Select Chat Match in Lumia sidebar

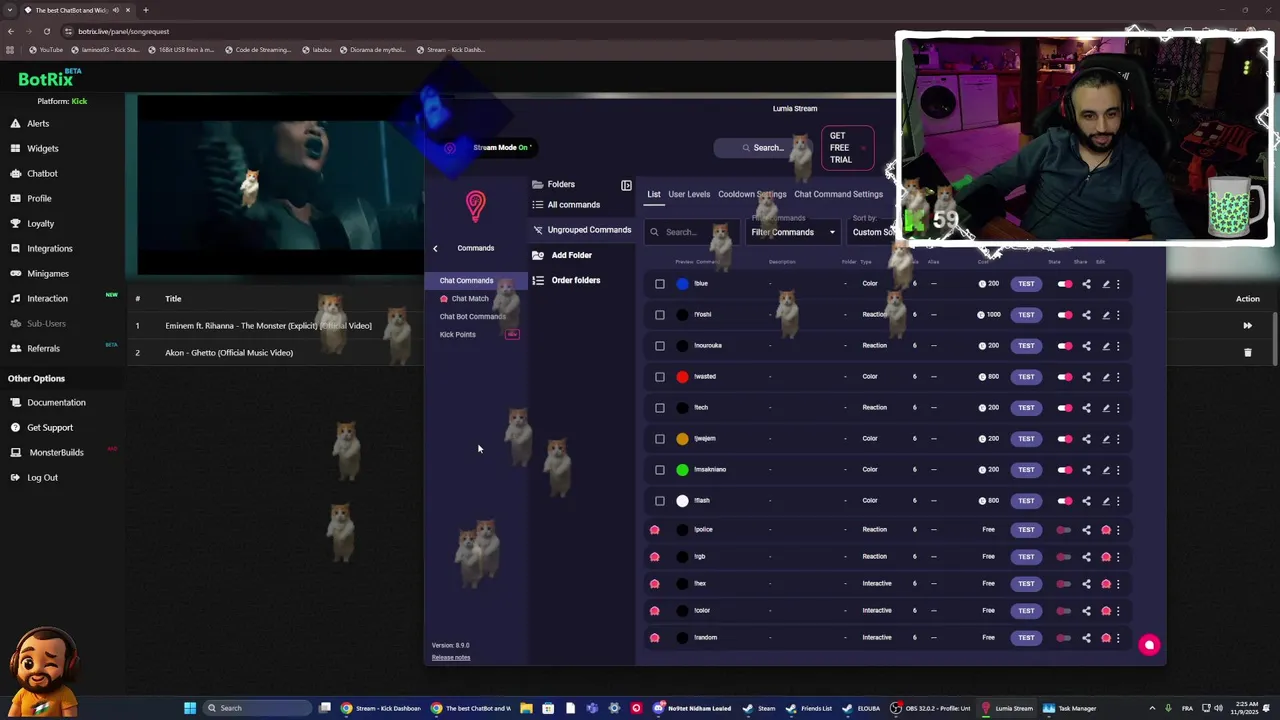[x=470, y=299]
